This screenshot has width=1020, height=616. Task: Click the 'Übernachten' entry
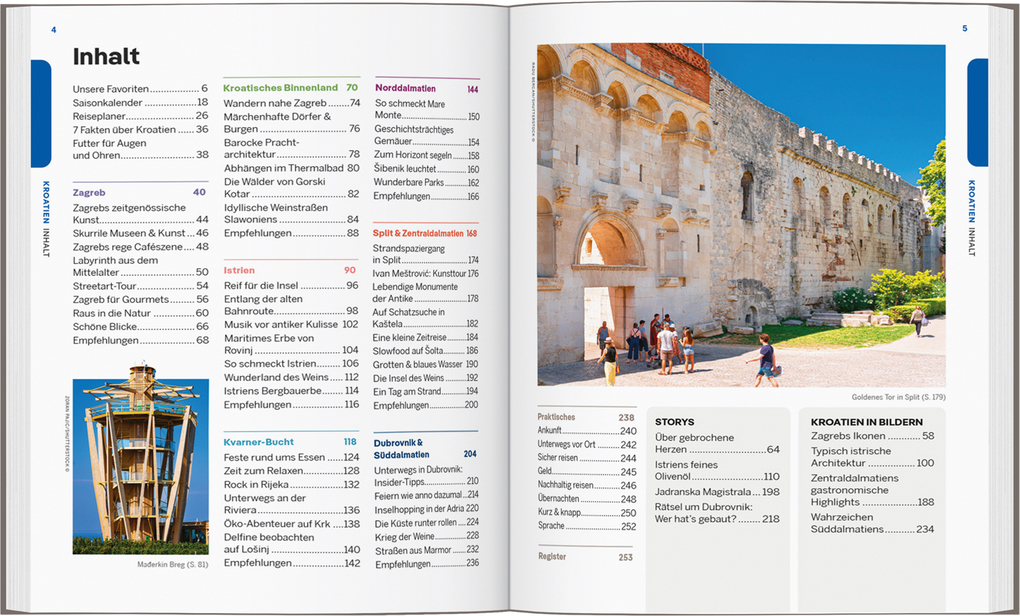click(x=587, y=499)
